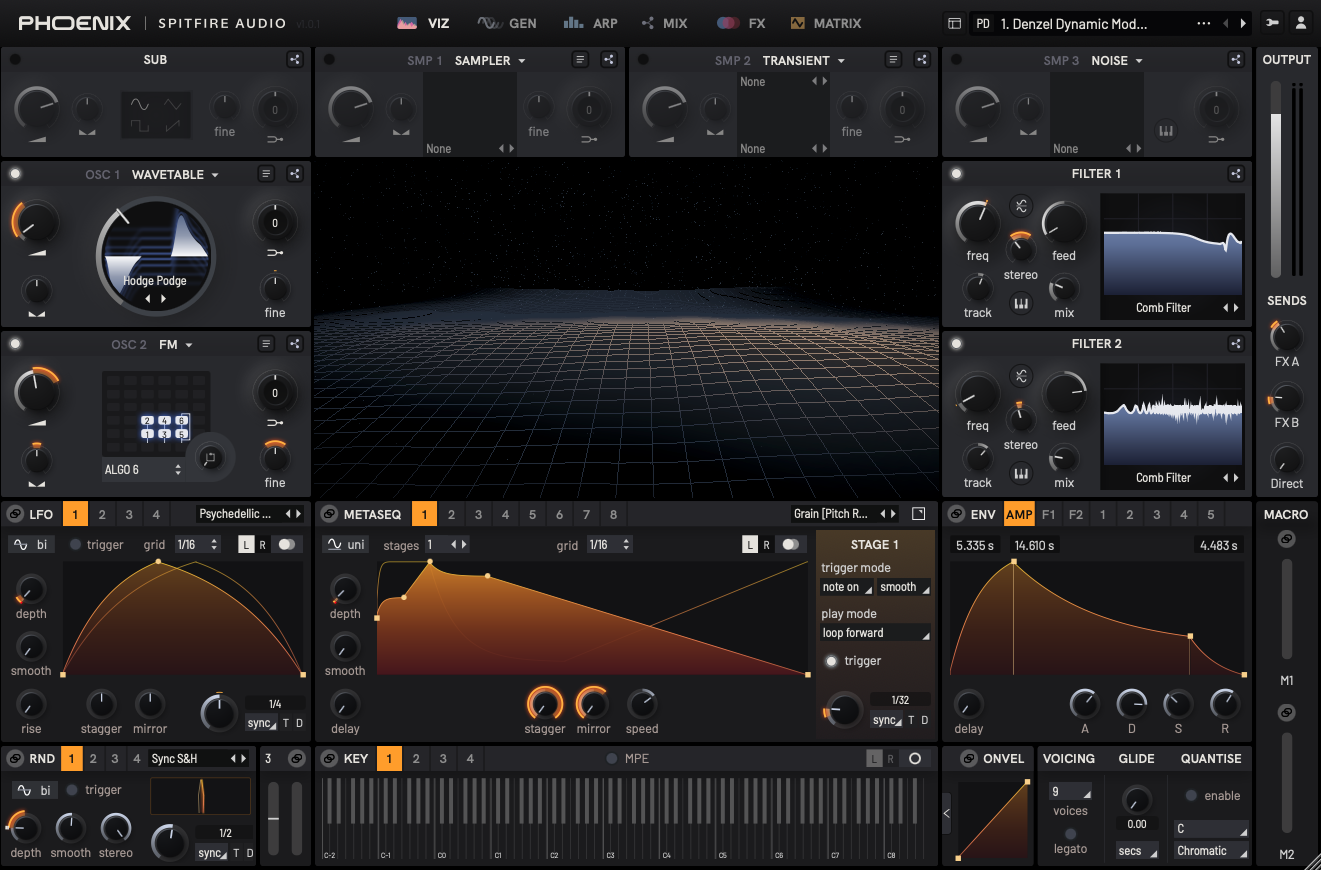Switch to the MIX view tab
The width and height of the screenshot is (1321, 870).
point(665,23)
